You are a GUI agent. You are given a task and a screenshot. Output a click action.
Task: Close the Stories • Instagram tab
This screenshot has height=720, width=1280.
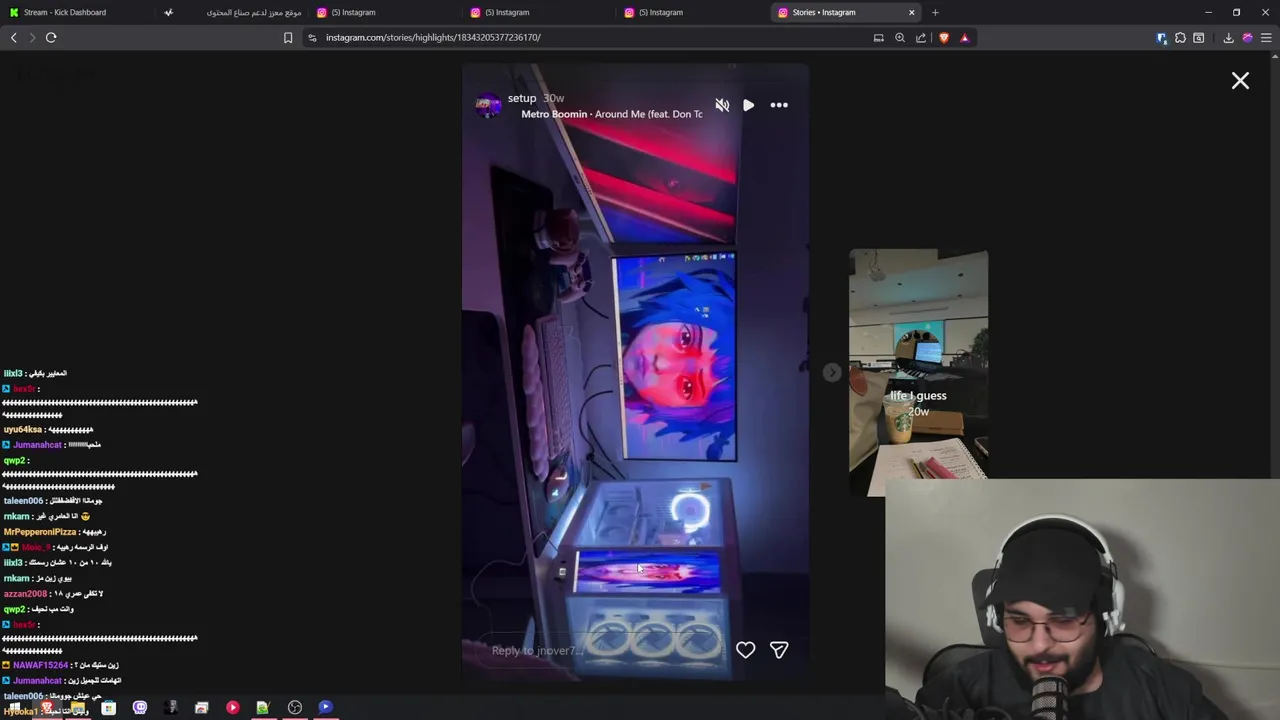911,12
